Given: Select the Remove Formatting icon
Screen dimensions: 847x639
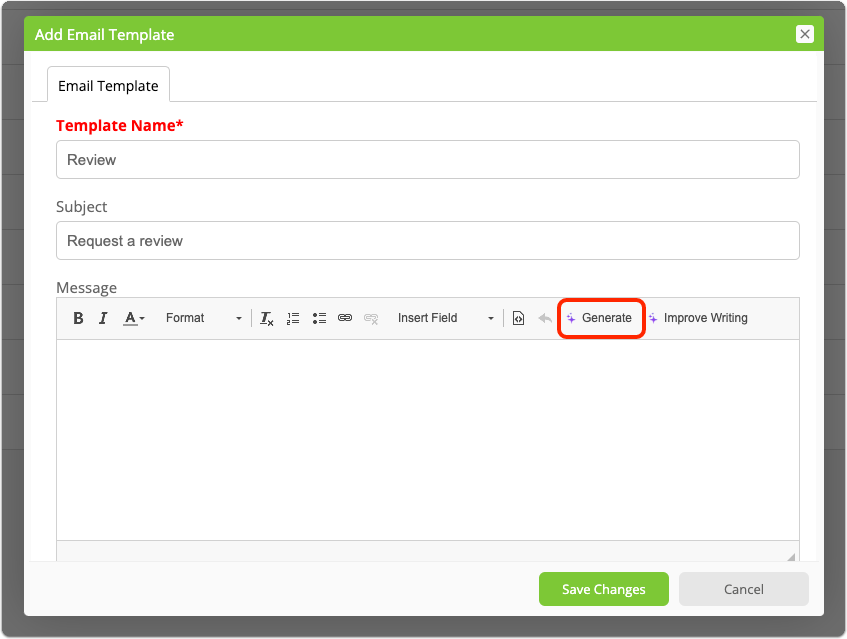Looking at the screenshot, I should (x=266, y=317).
